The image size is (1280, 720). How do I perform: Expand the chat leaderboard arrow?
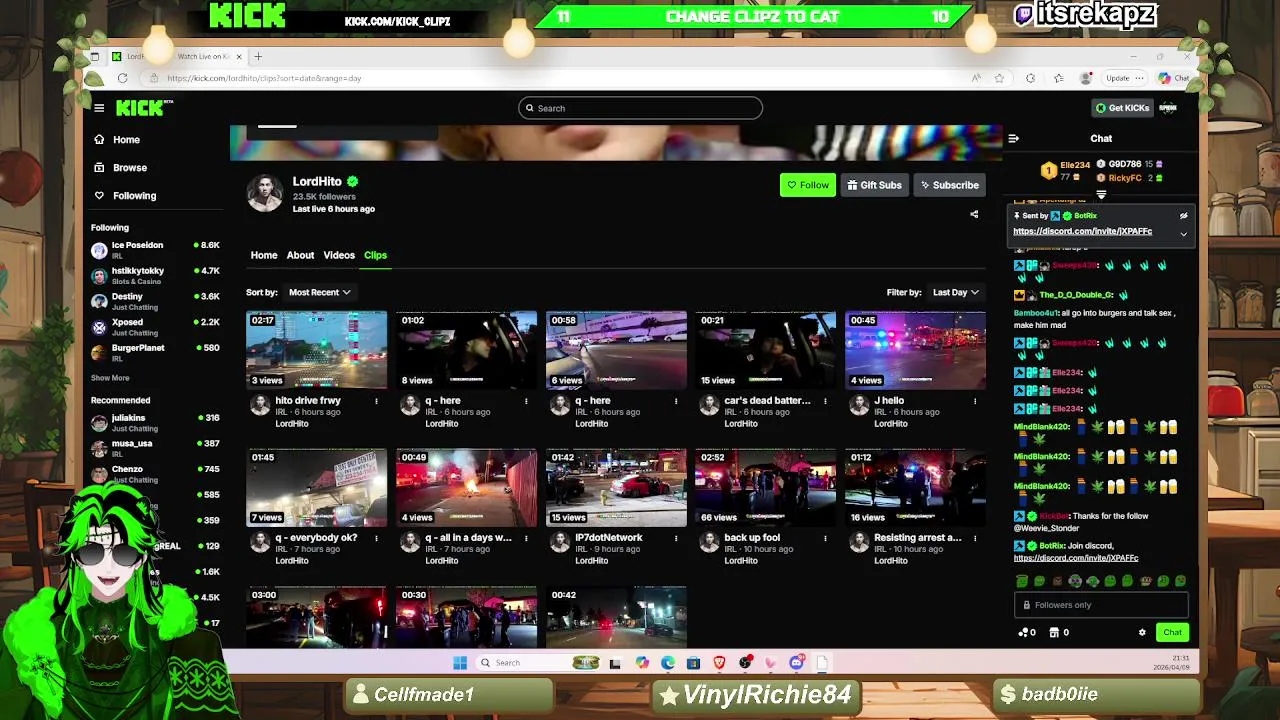tap(1101, 195)
